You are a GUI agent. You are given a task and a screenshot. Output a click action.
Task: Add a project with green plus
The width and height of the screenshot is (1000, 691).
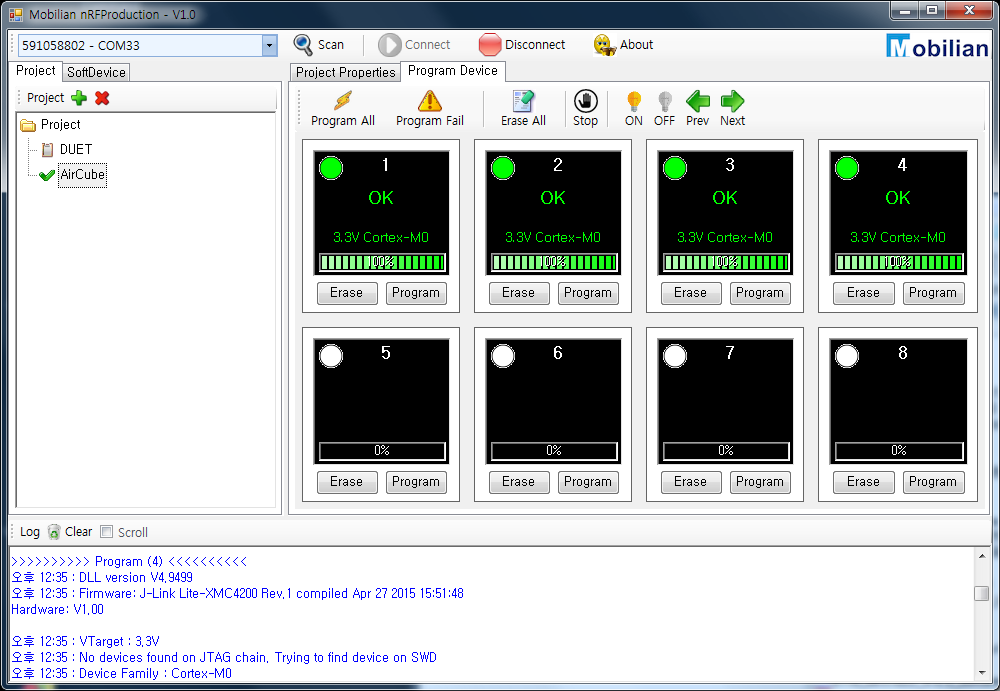79,98
